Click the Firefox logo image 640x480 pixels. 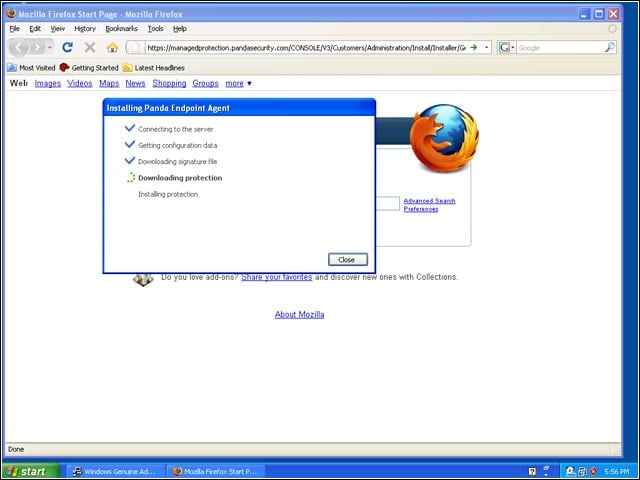click(444, 138)
